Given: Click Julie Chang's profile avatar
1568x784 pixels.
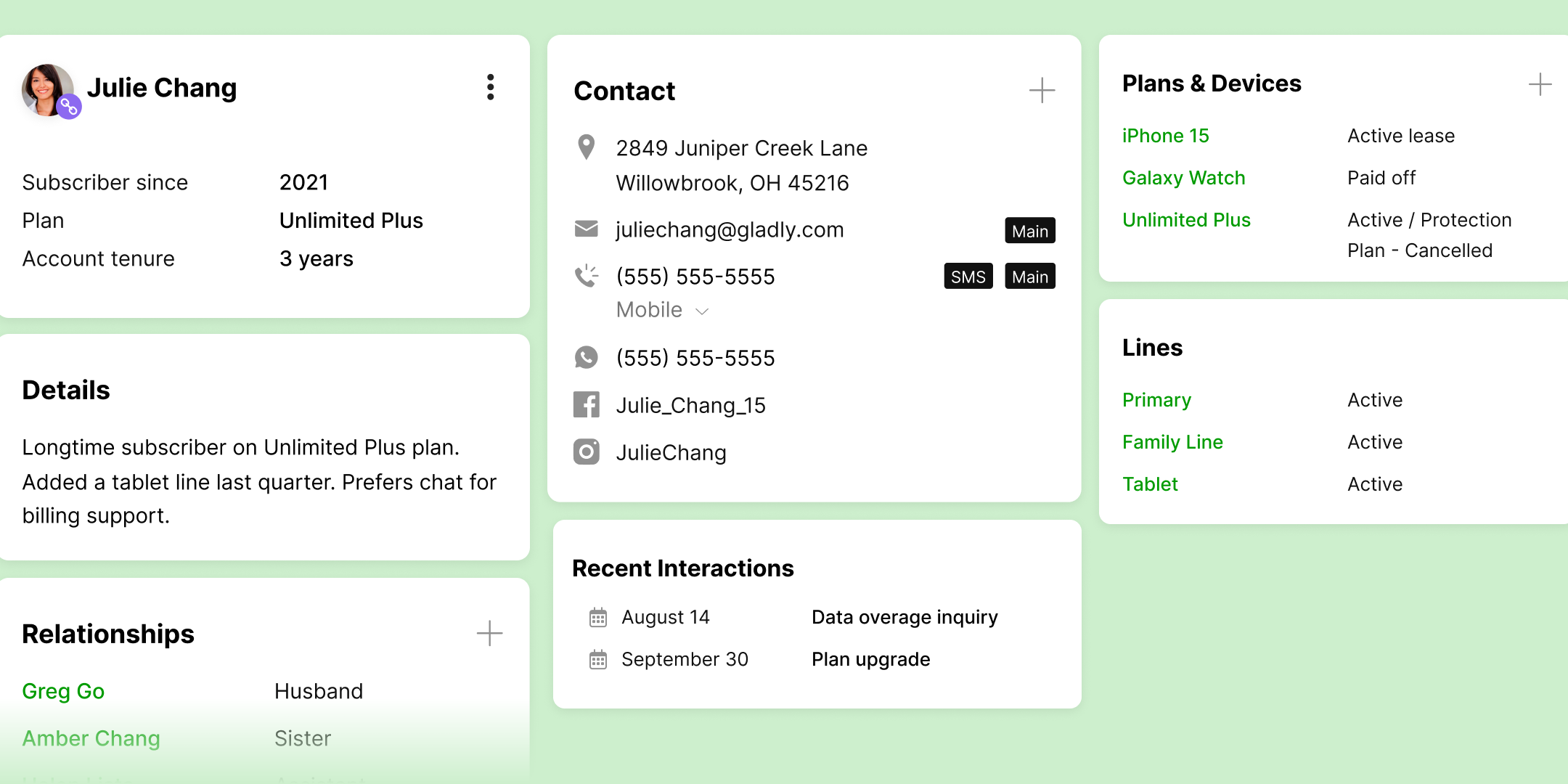Looking at the screenshot, I should coord(48,90).
